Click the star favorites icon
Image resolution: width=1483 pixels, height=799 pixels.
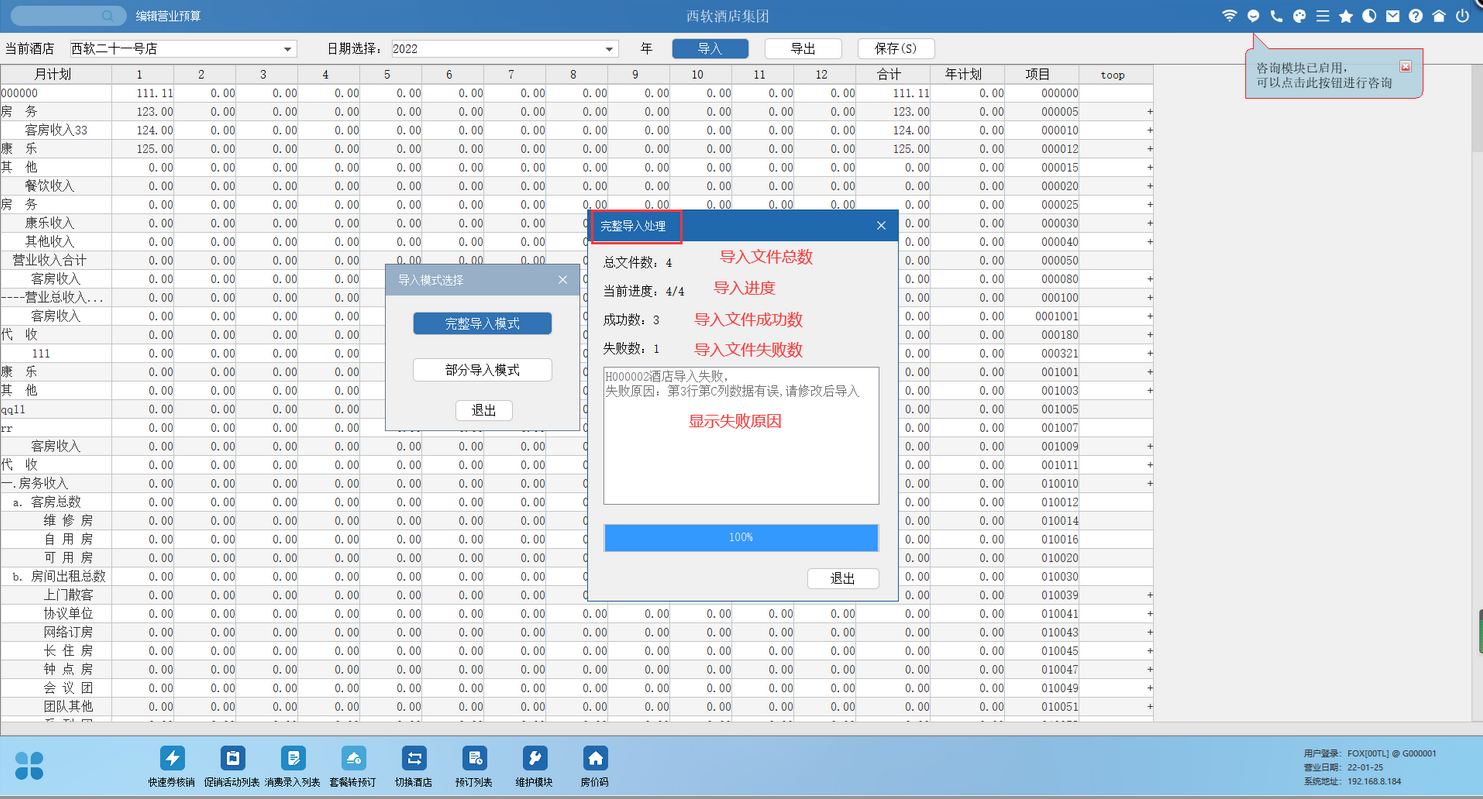1346,16
